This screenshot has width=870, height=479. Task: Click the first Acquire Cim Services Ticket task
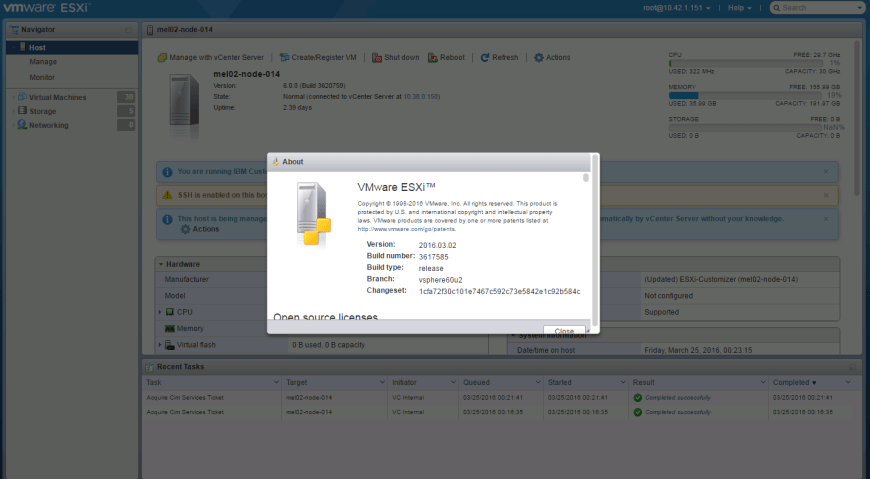(185, 397)
